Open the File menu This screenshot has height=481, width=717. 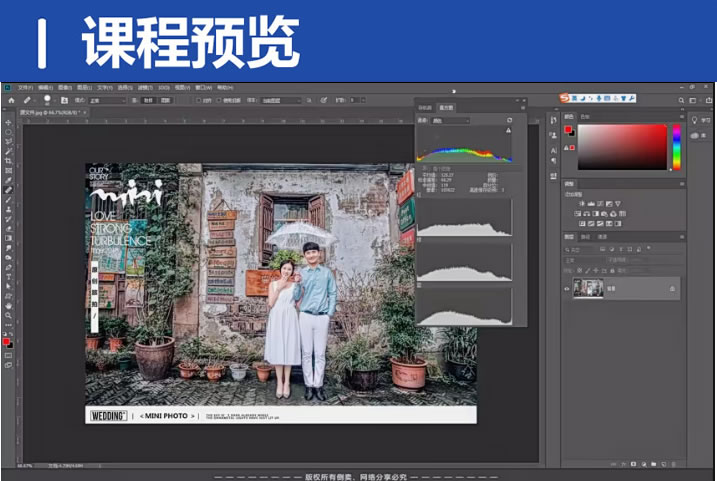25,87
